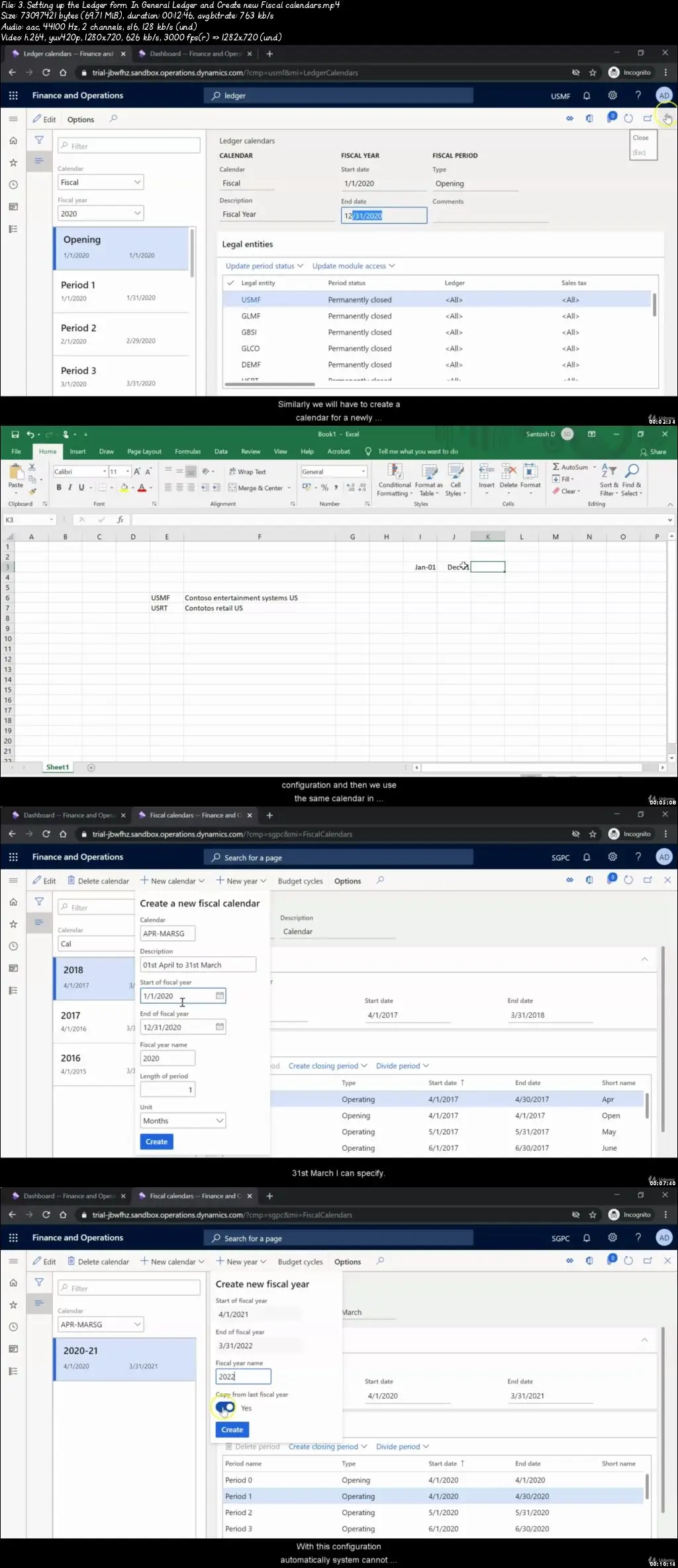Click the Undo arrow in Excel's quick access toolbar
678x1568 pixels.
(30, 434)
